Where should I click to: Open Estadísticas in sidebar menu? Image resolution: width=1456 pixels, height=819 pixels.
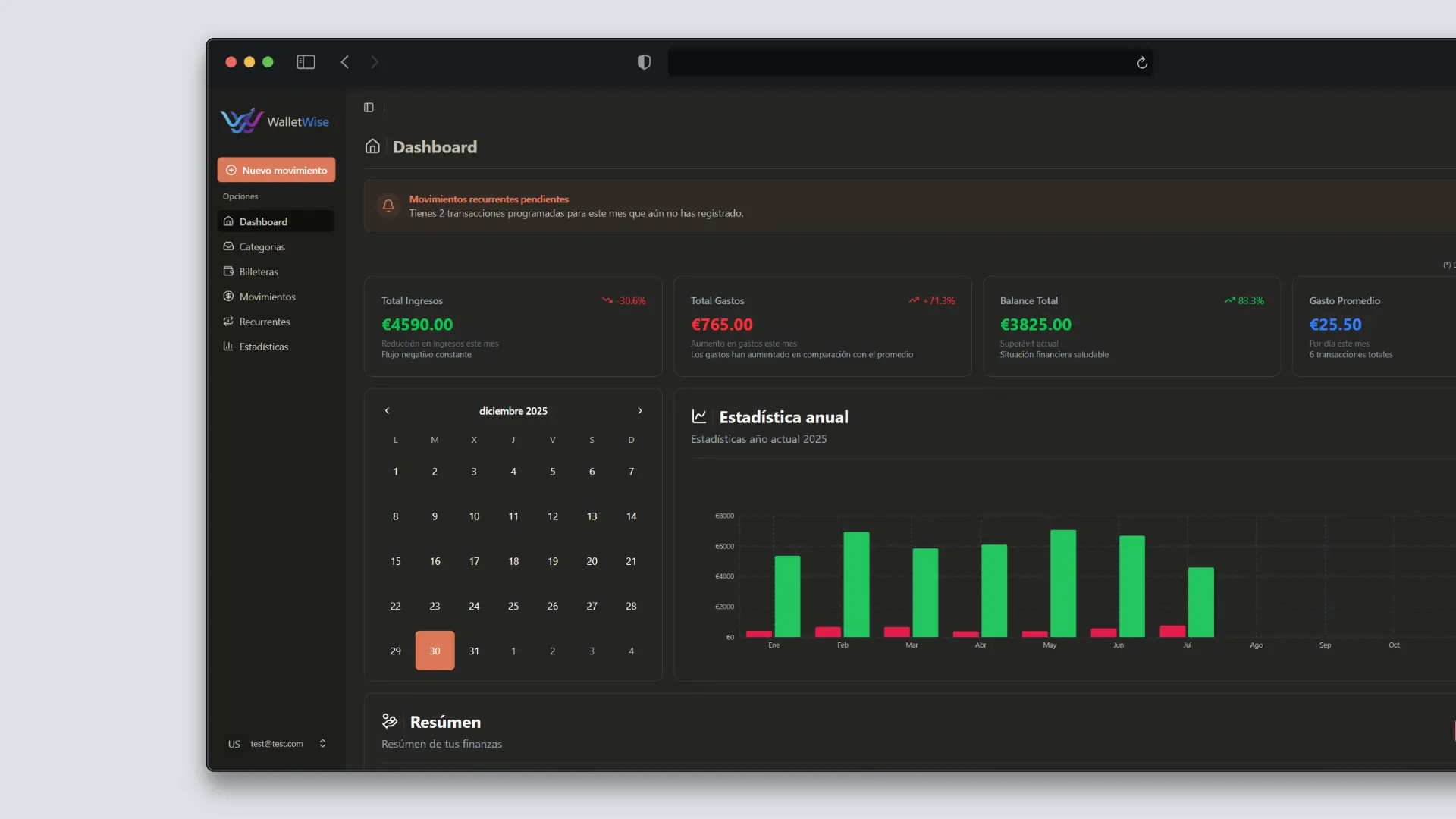(x=263, y=347)
